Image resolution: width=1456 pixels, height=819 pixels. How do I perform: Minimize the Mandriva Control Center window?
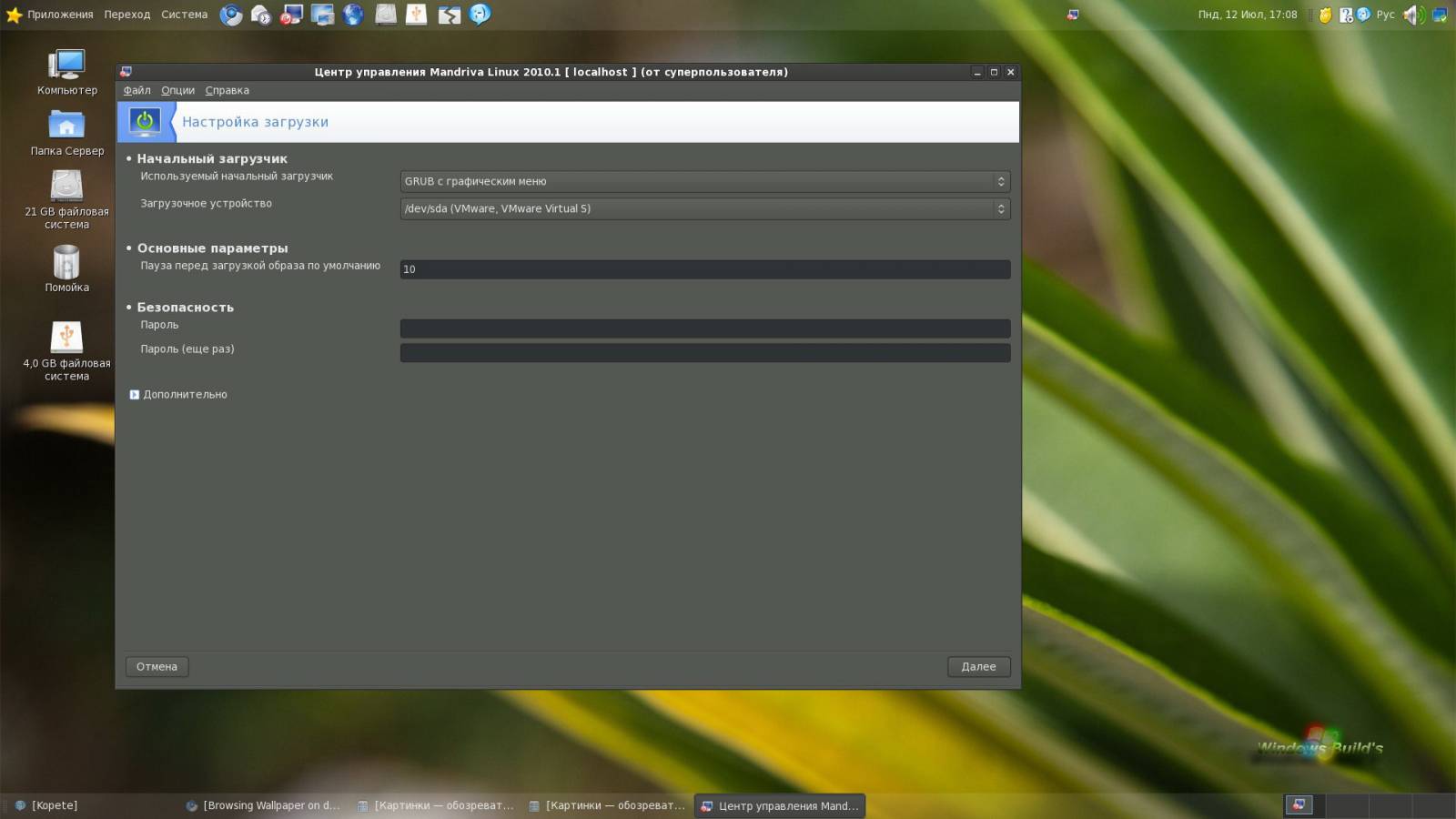coord(977,72)
